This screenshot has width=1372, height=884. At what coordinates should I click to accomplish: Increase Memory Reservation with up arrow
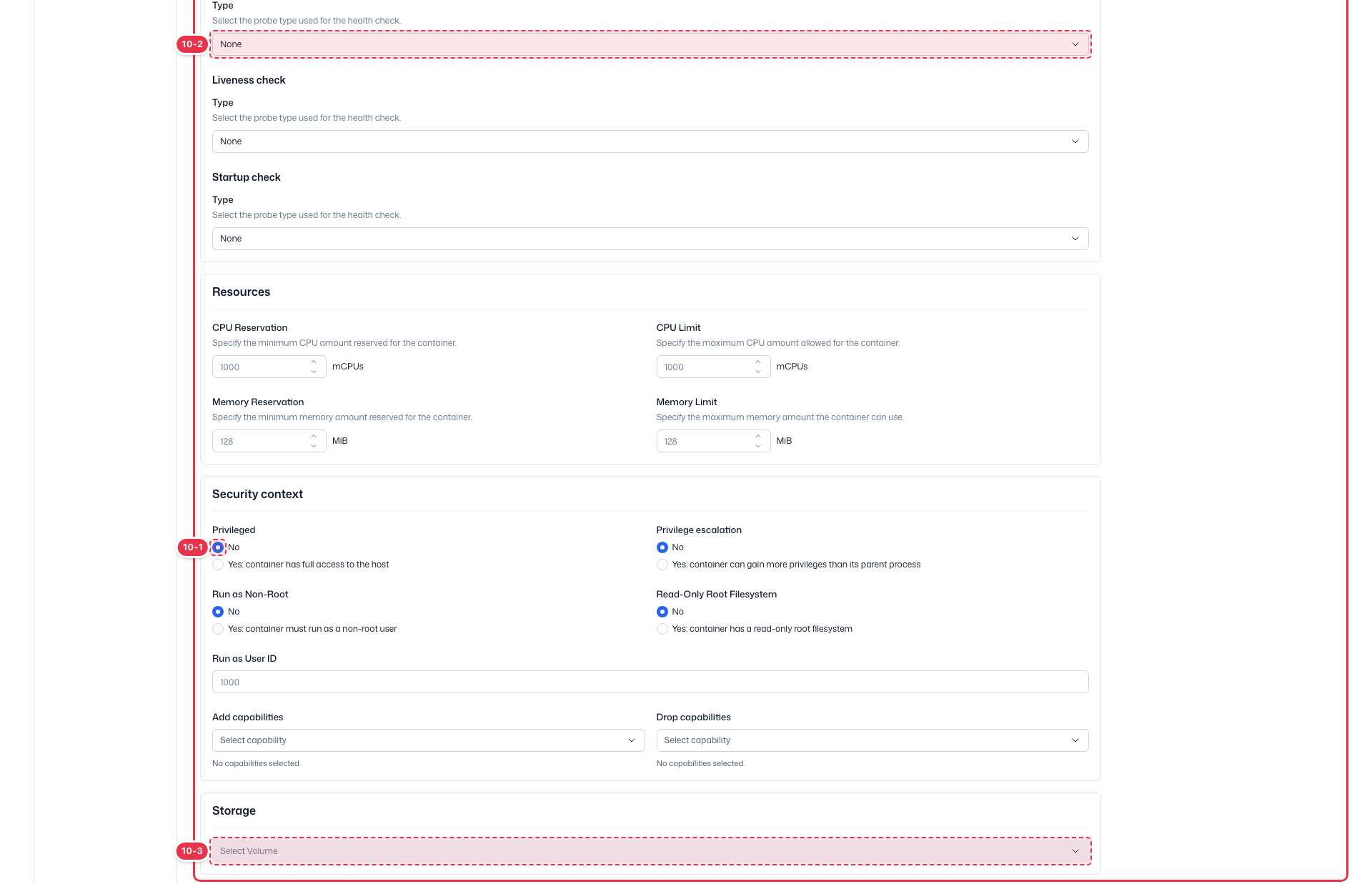[314, 436]
